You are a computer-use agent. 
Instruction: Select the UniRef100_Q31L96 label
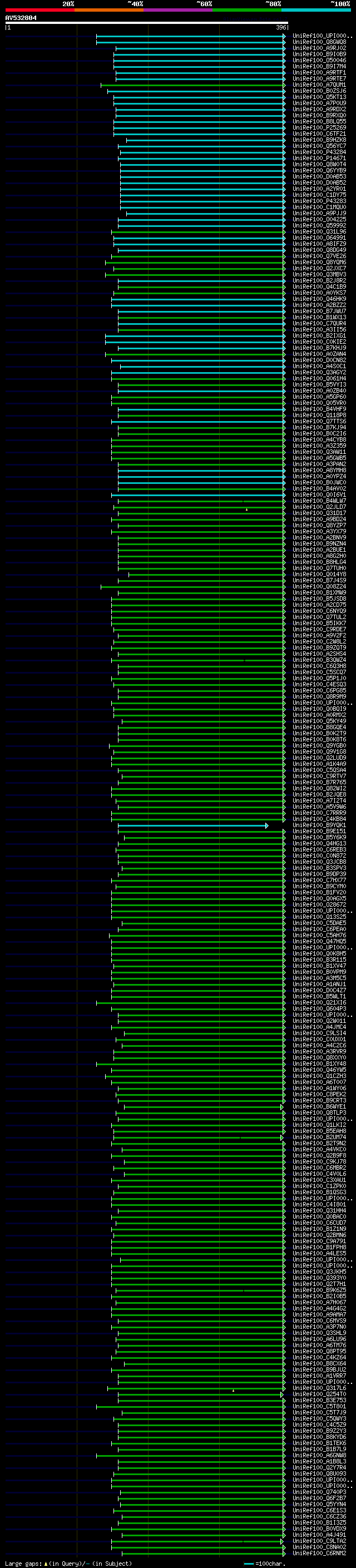319,232
